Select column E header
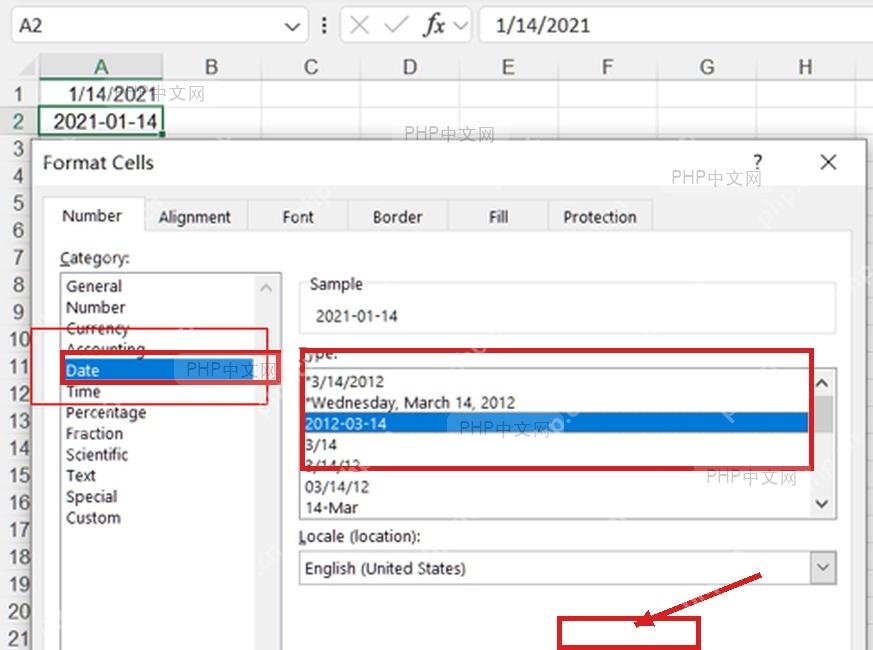This screenshot has height=650, width=873. pyautogui.click(x=508, y=67)
